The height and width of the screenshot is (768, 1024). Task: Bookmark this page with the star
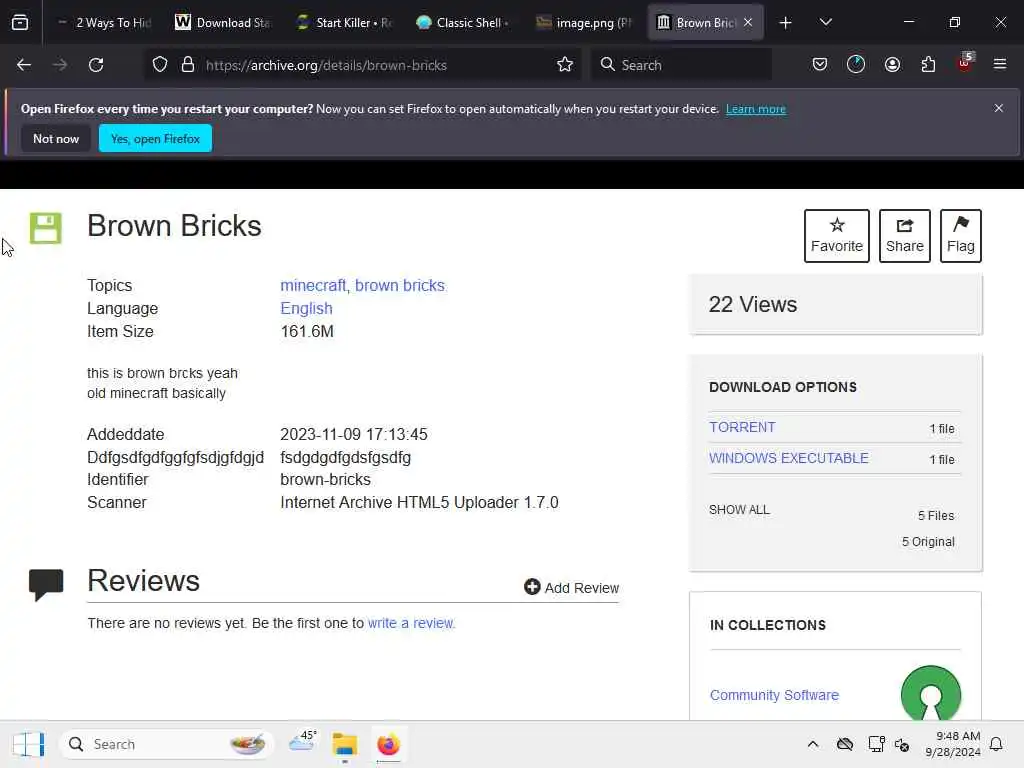coord(565,65)
